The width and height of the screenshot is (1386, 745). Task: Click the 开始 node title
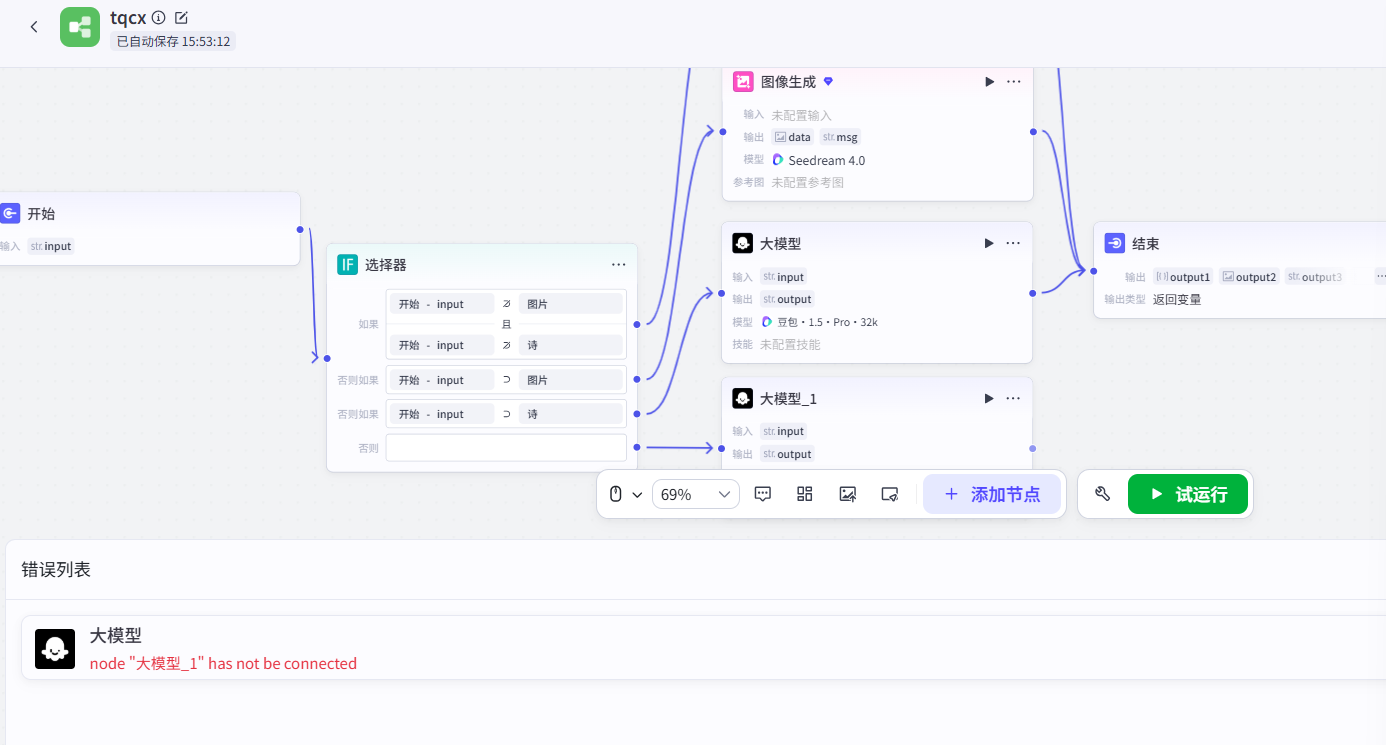tap(41, 214)
